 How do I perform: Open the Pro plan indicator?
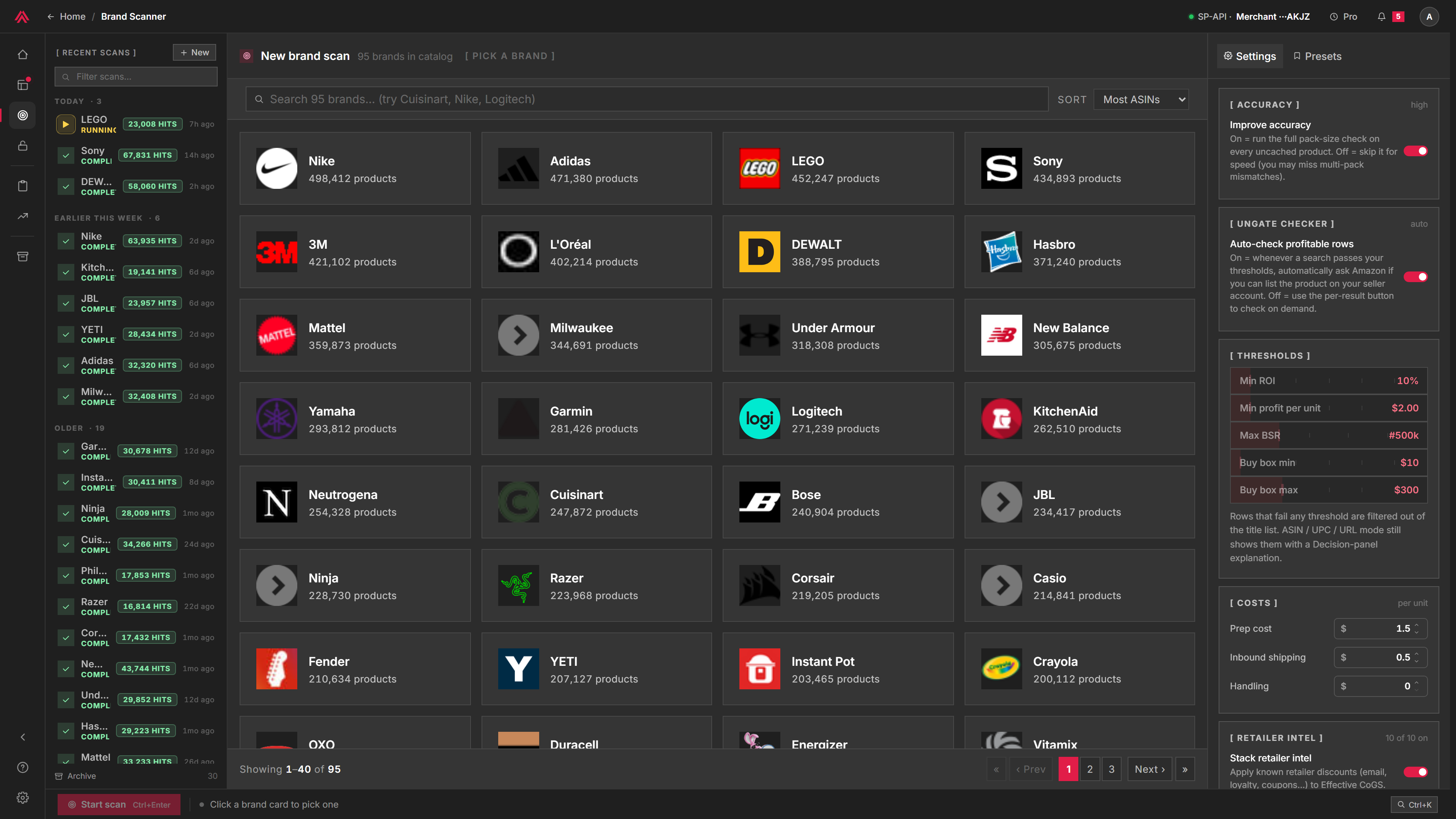(1343, 16)
